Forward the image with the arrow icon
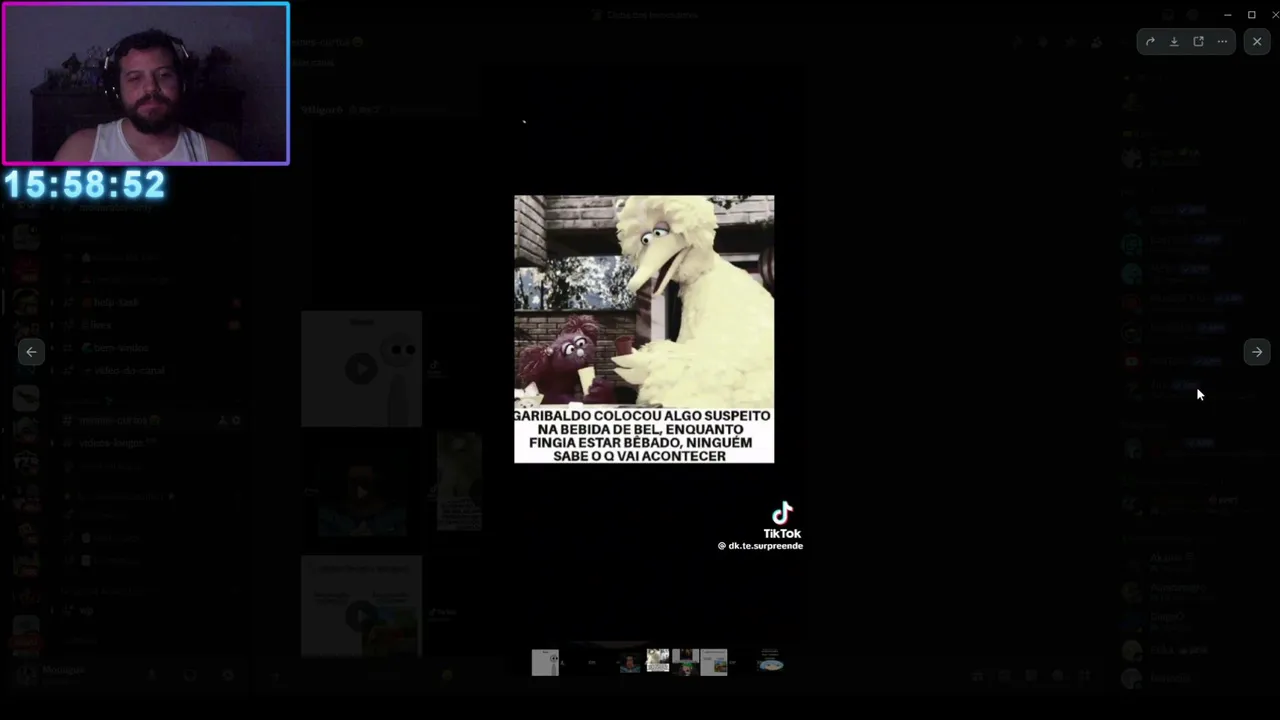Screen dimensions: 1280x720 (1150, 42)
